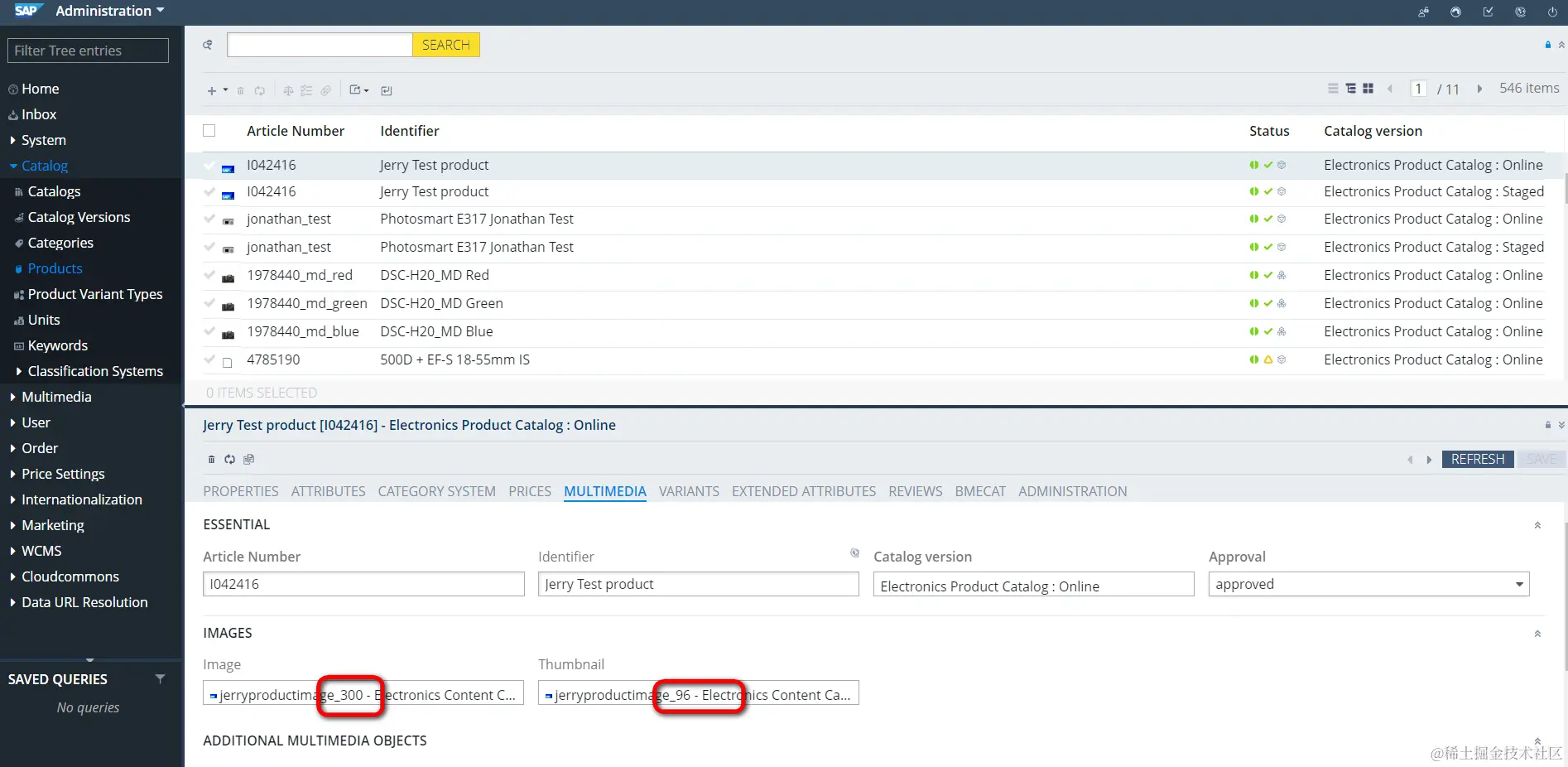
Task: Expand the System tree node
Action: point(12,140)
